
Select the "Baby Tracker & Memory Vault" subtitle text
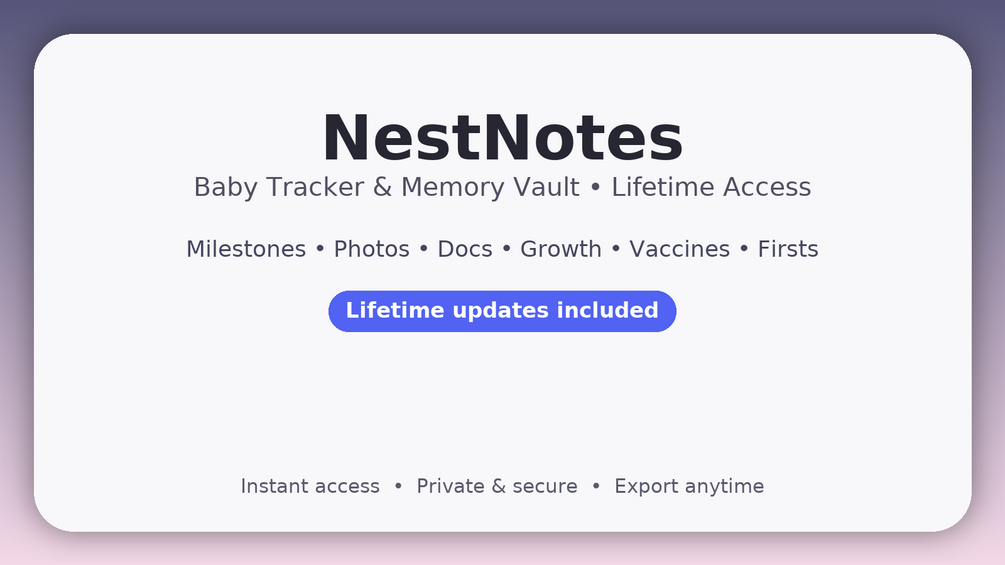(386, 187)
